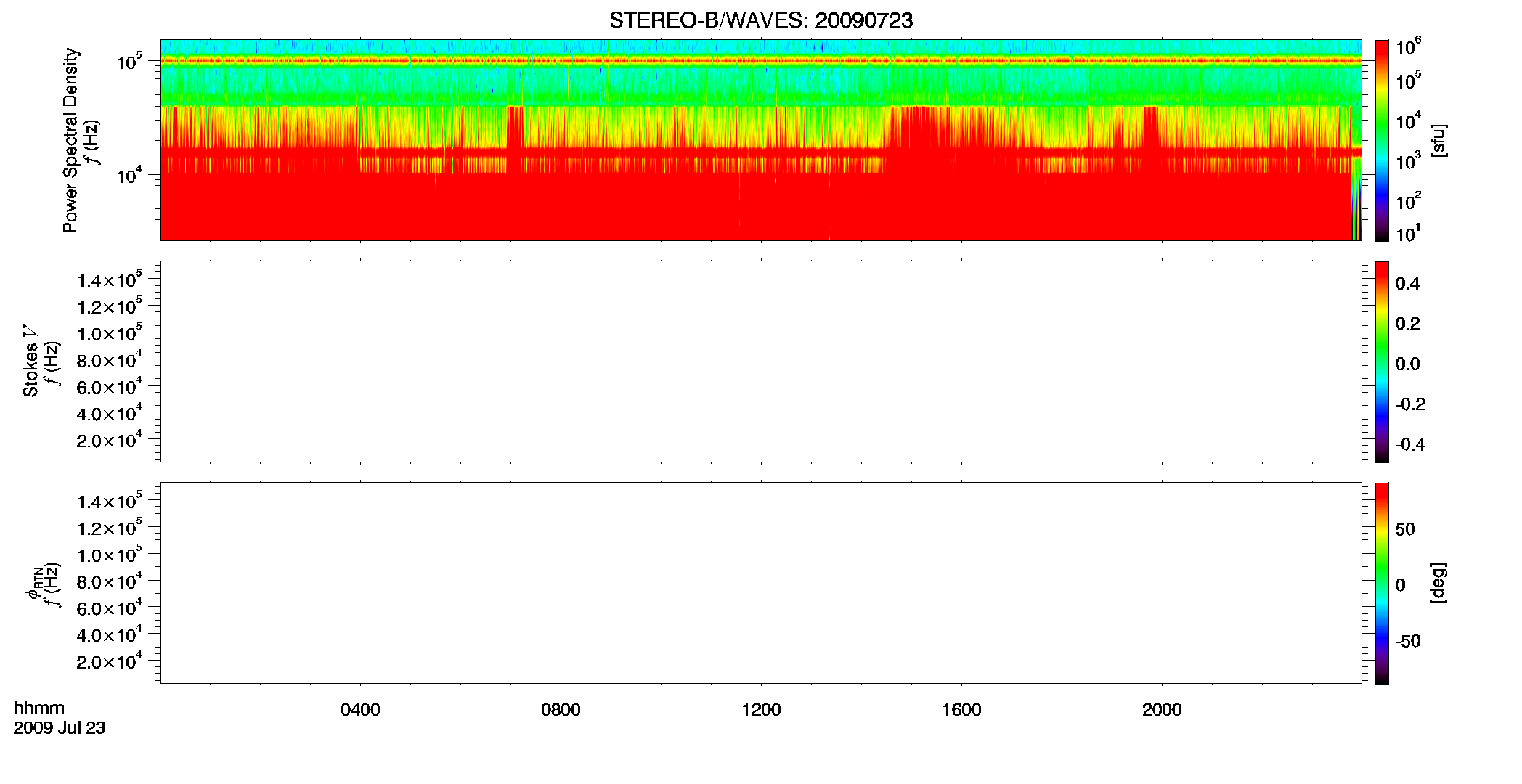
Task: Click the 0800 time tick label
Action: (x=561, y=710)
